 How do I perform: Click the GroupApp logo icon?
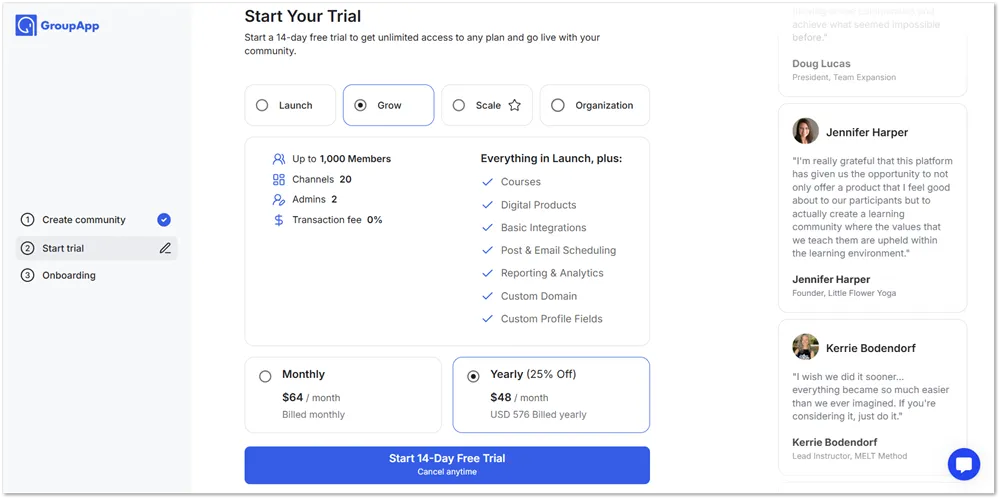coord(26,25)
